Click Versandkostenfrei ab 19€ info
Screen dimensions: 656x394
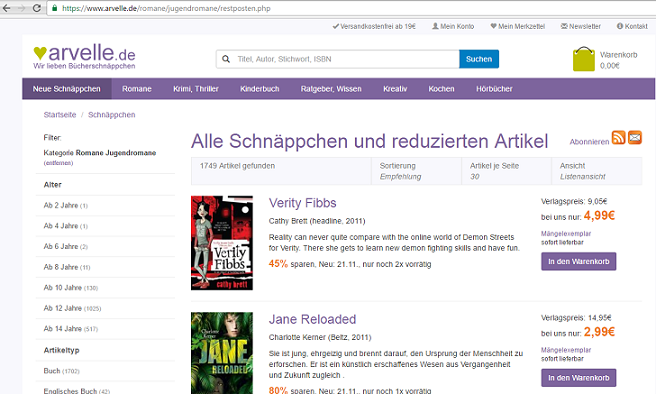374,26
